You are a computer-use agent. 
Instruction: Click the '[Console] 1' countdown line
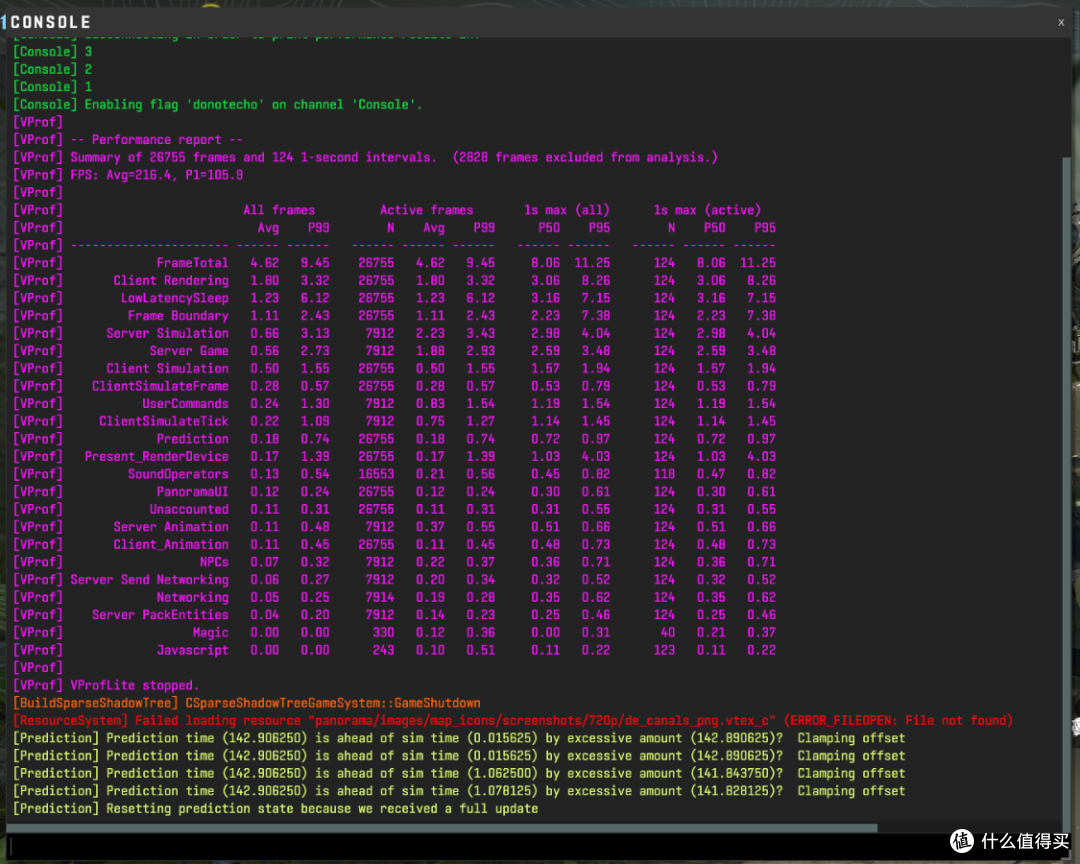[52, 87]
